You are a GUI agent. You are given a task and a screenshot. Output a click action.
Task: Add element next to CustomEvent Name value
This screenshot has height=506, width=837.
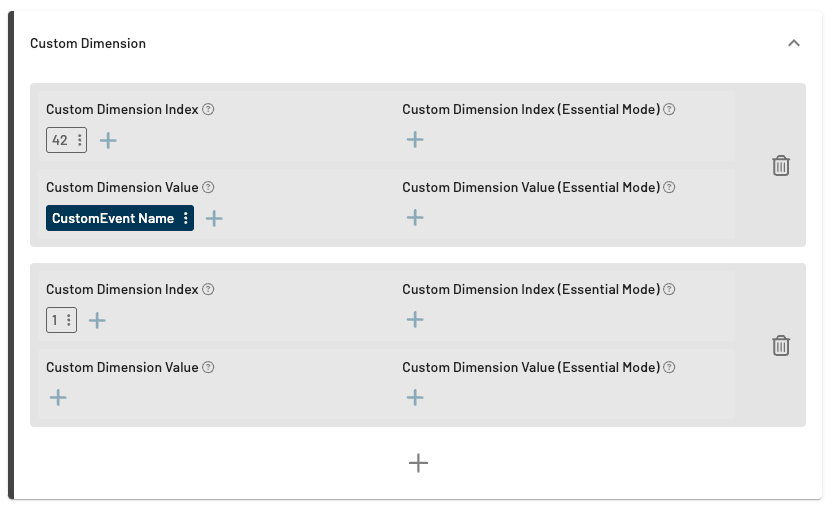click(214, 219)
